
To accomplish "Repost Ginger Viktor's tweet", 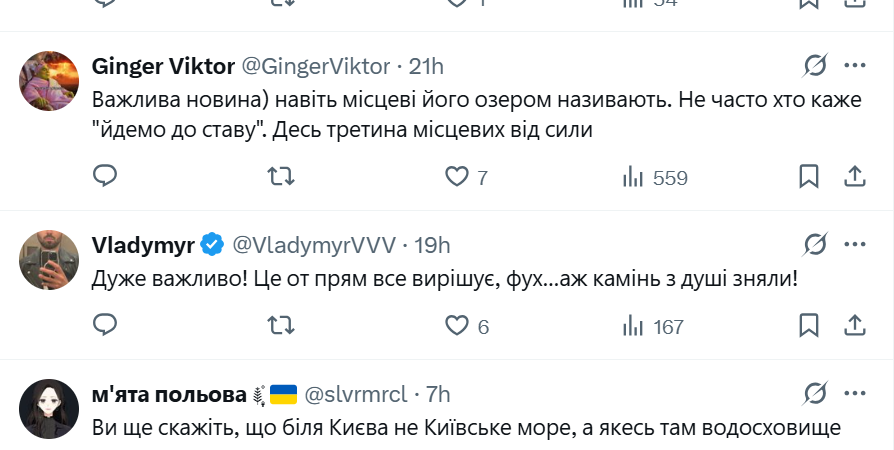I will tap(281, 177).
